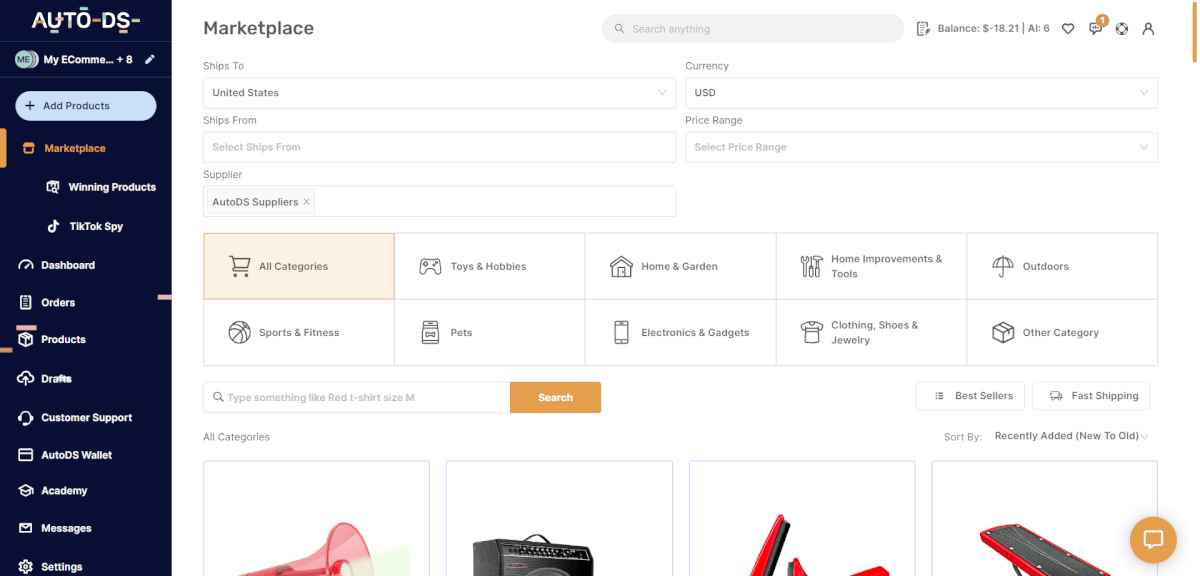Click the Home & Garden house icon
The width and height of the screenshot is (1200, 576).
[621, 267]
